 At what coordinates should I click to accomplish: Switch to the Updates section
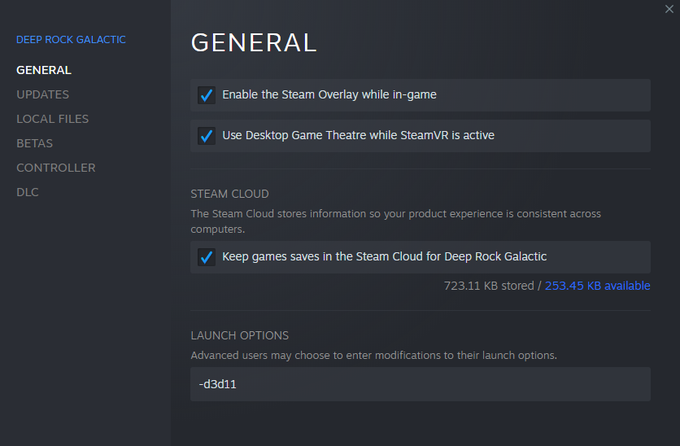42,95
